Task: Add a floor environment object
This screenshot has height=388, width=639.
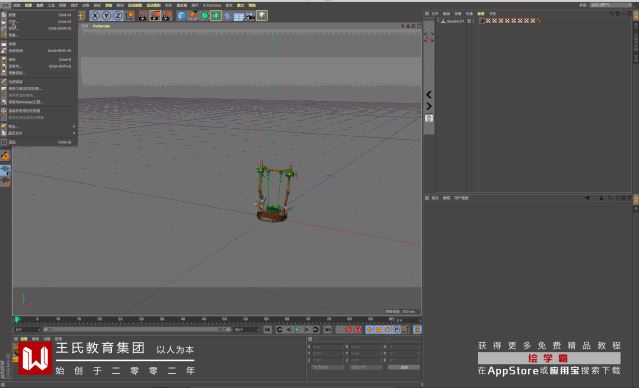Action: (239, 16)
